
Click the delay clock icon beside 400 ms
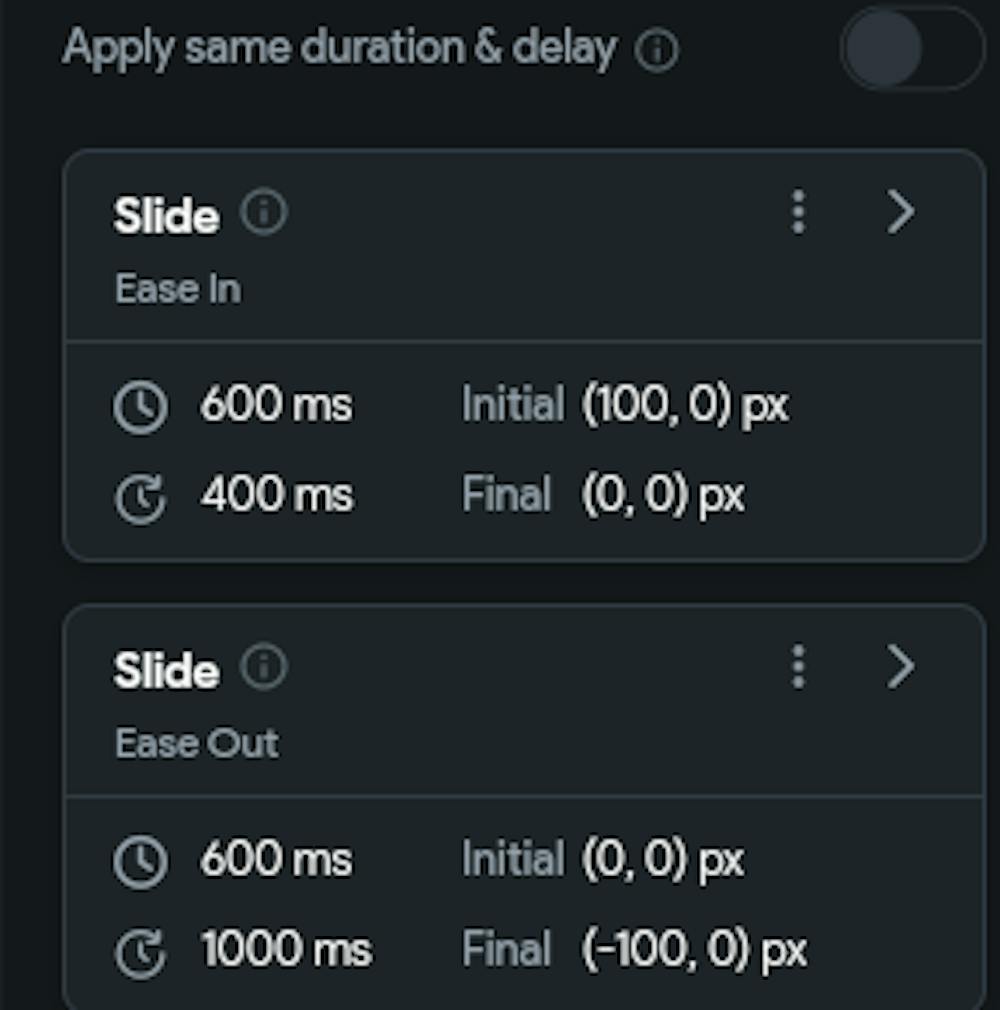140,498
